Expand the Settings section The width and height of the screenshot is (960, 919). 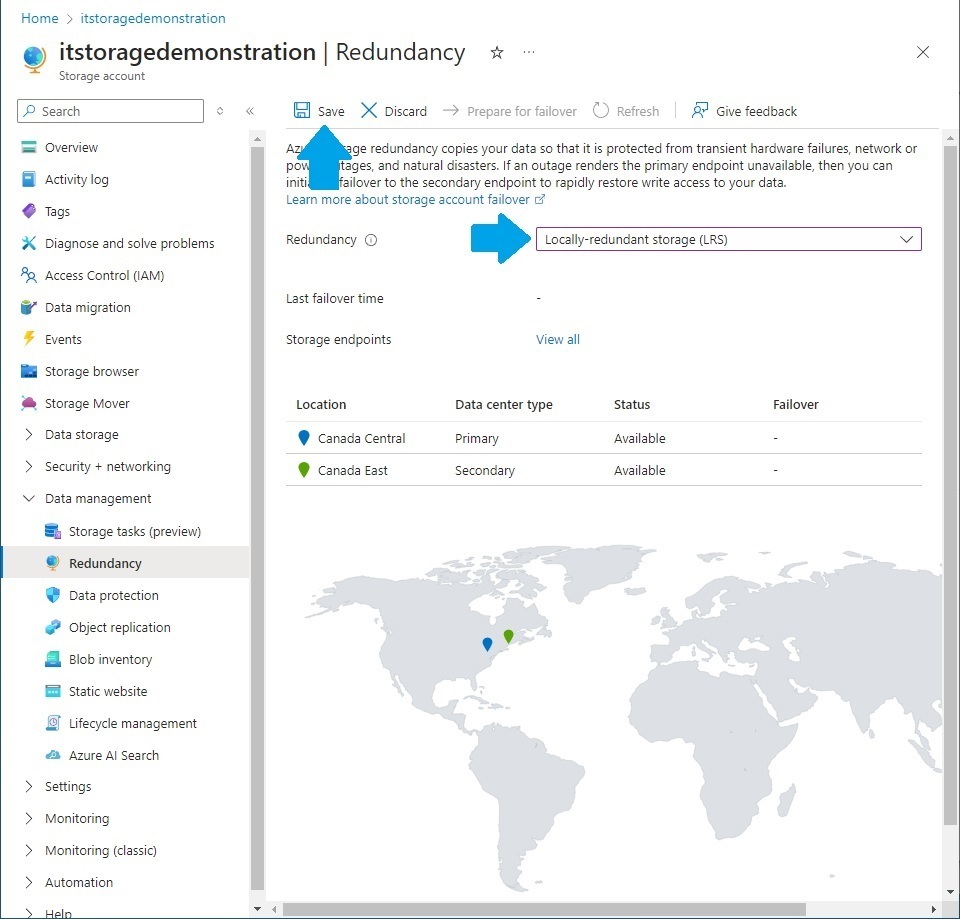(29, 786)
